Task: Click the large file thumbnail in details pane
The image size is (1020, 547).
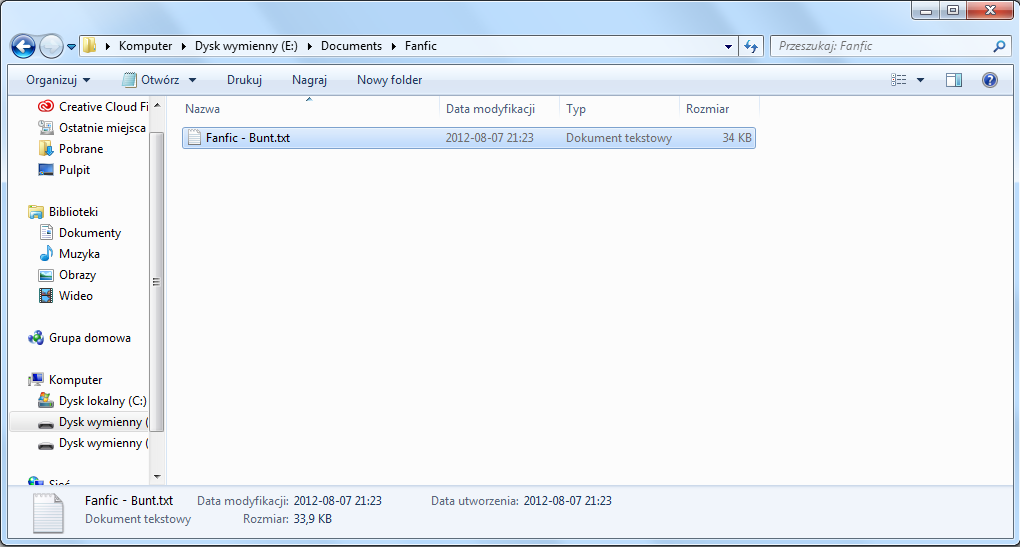Action: click(x=48, y=513)
